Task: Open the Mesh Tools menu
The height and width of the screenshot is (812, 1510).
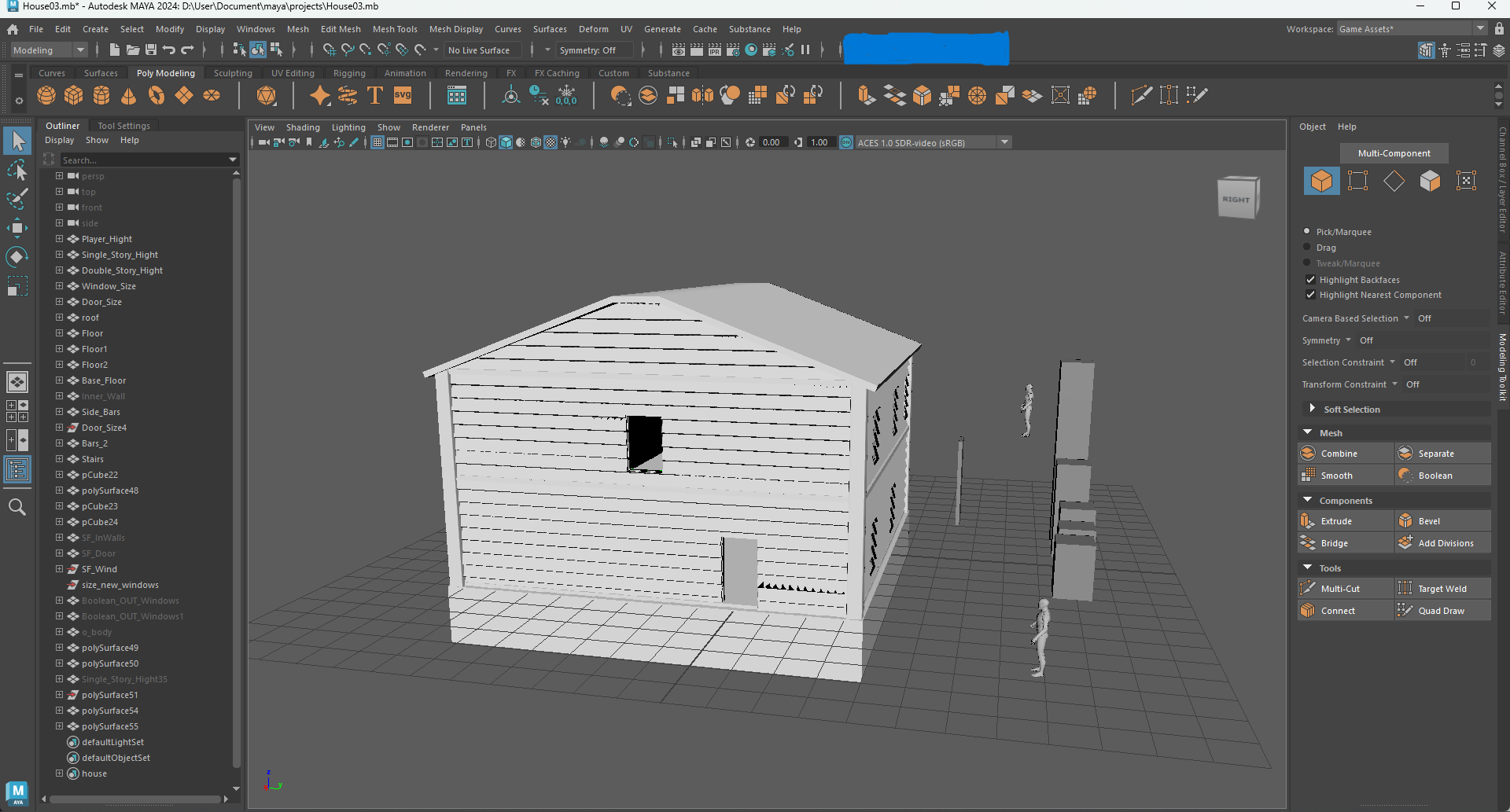Action: pyautogui.click(x=395, y=29)
